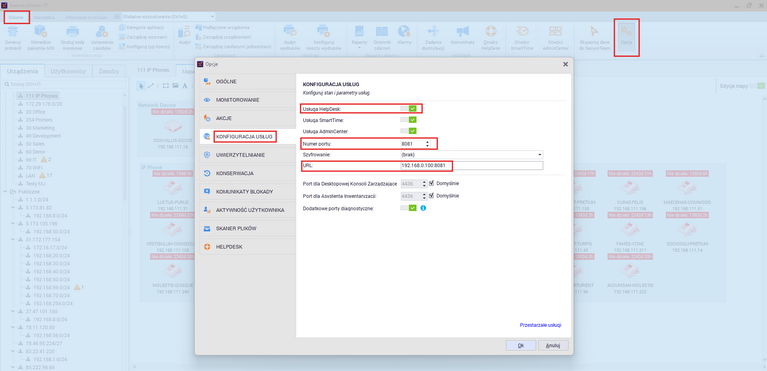Open Audyt wydruków from ribbon
The width and height of the screenshot is (767, 371).
coord(290,38)
